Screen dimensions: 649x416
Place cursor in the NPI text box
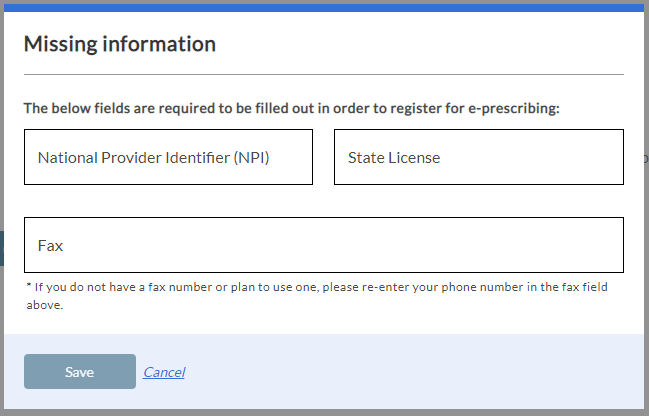[x=168, y=157]
